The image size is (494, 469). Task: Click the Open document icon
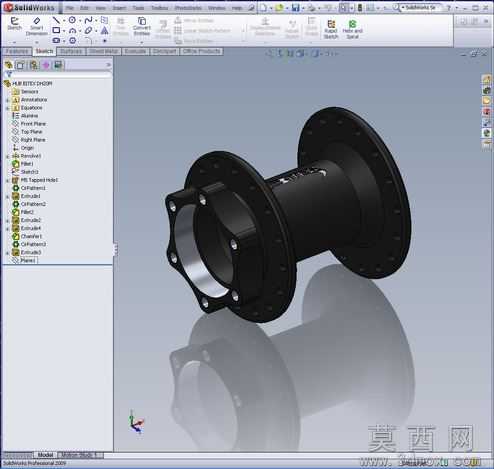point(279,7)
